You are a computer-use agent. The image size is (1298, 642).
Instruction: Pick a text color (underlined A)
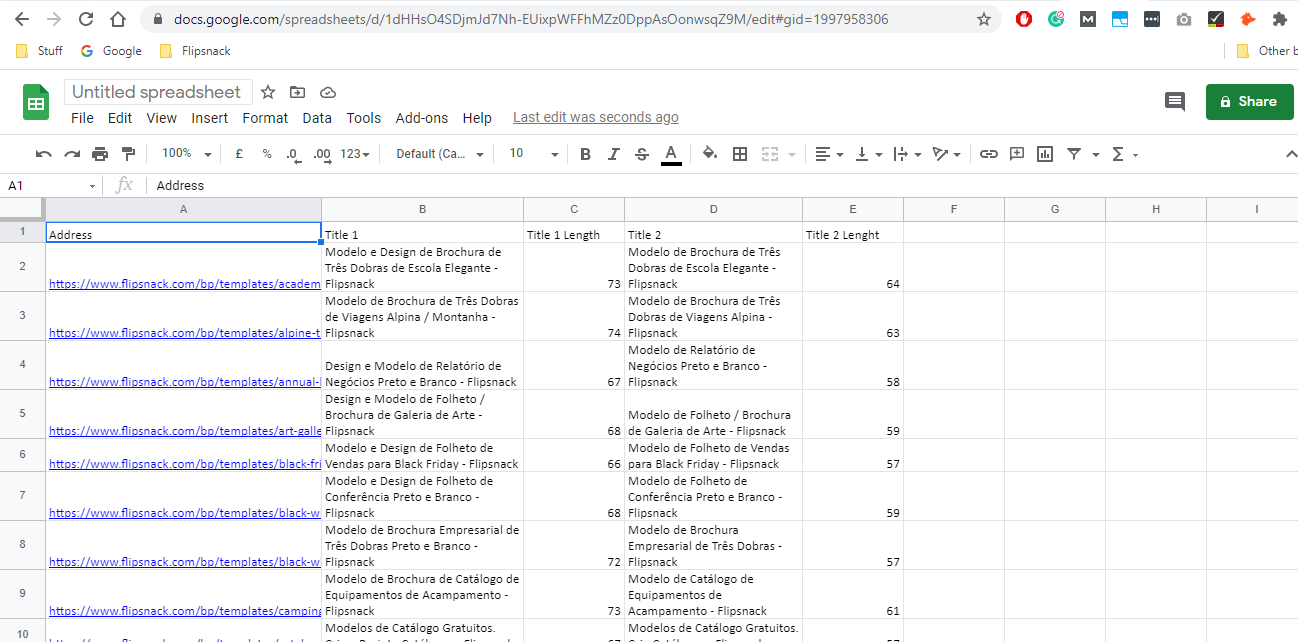[x=671, y=154]
